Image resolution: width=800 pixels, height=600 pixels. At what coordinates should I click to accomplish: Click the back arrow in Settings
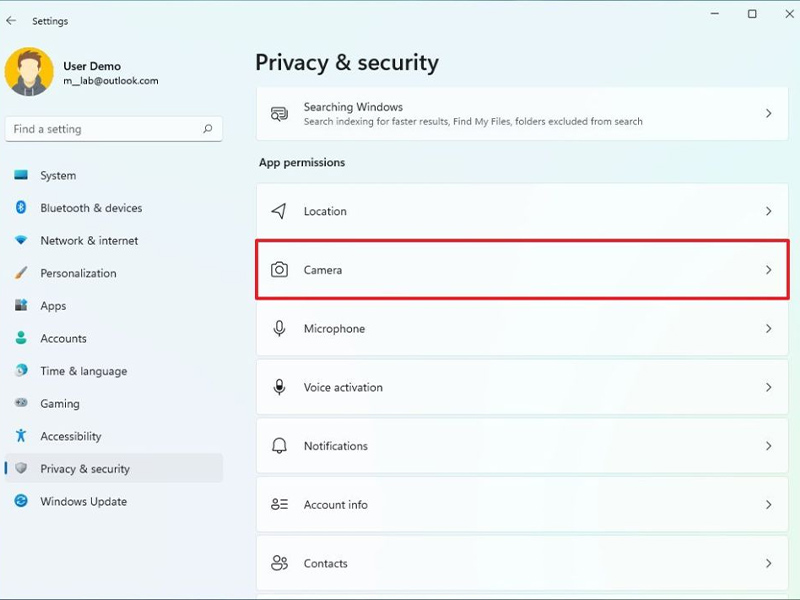click(11, 21)
